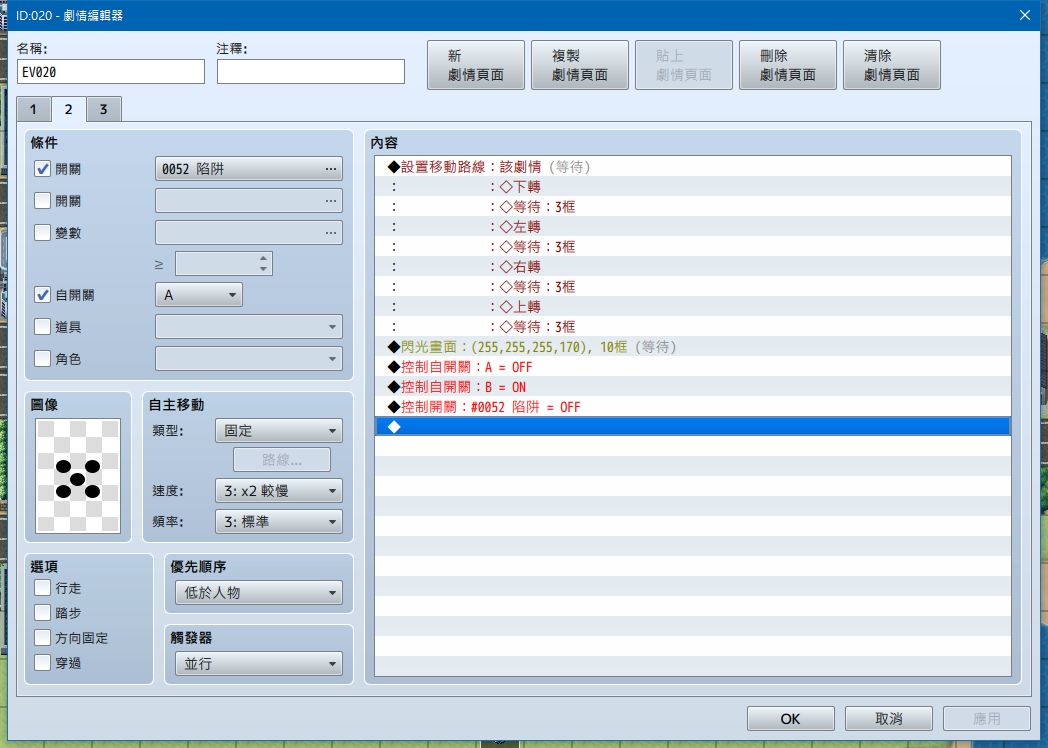Screen dimensions: 1048x748
Task: Enable the 角色 condition checkbox
Action: [x=42, y=359]
